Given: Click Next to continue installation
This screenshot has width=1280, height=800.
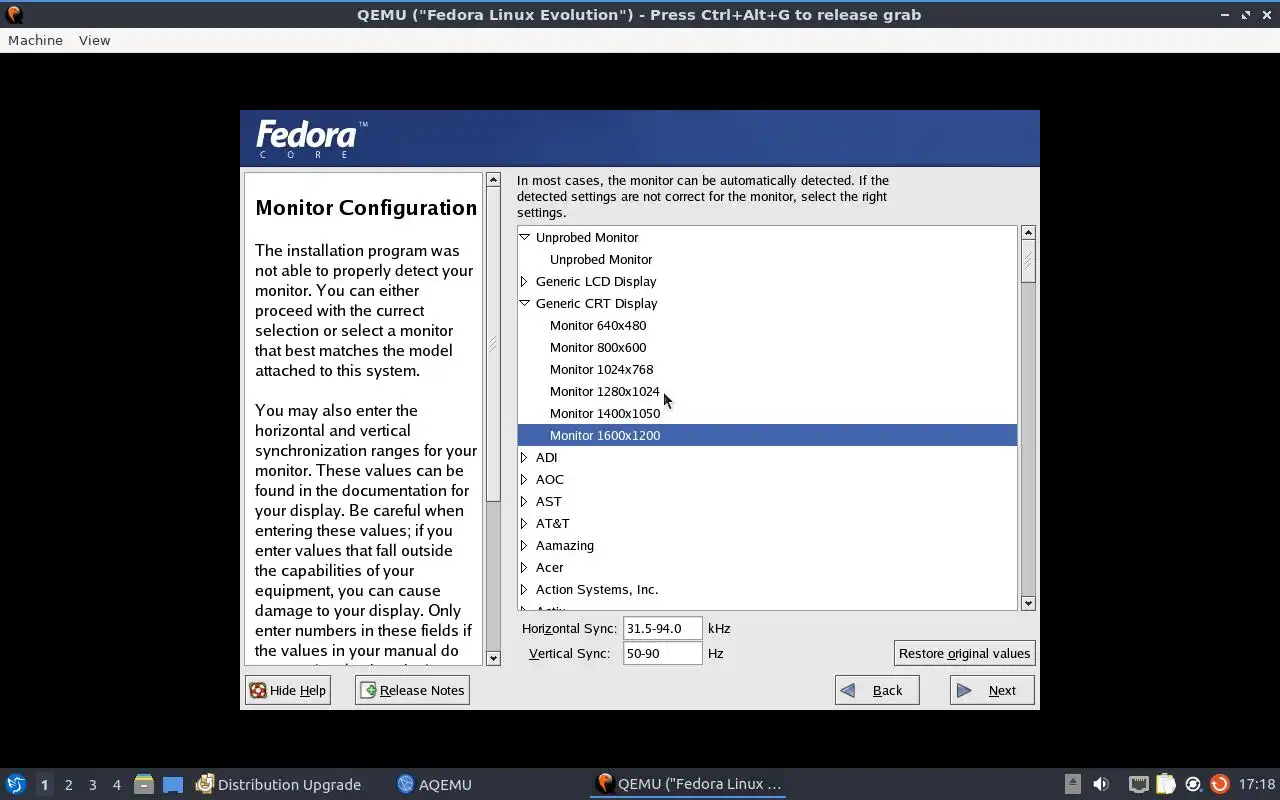Looking at the screenshot, I should click(992, 690).
